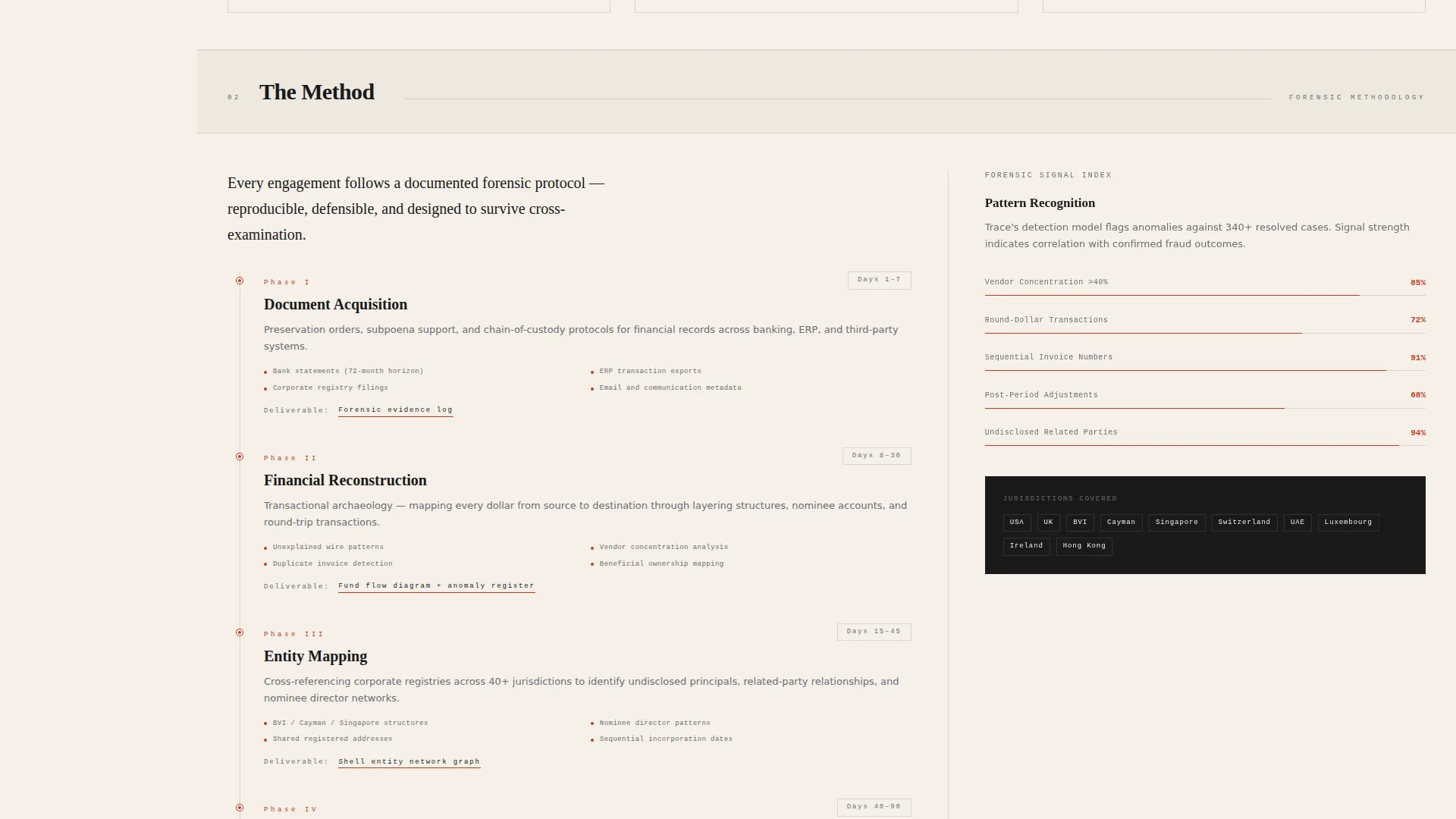
Task: Click The Method section heading
Action: (317, 92)
